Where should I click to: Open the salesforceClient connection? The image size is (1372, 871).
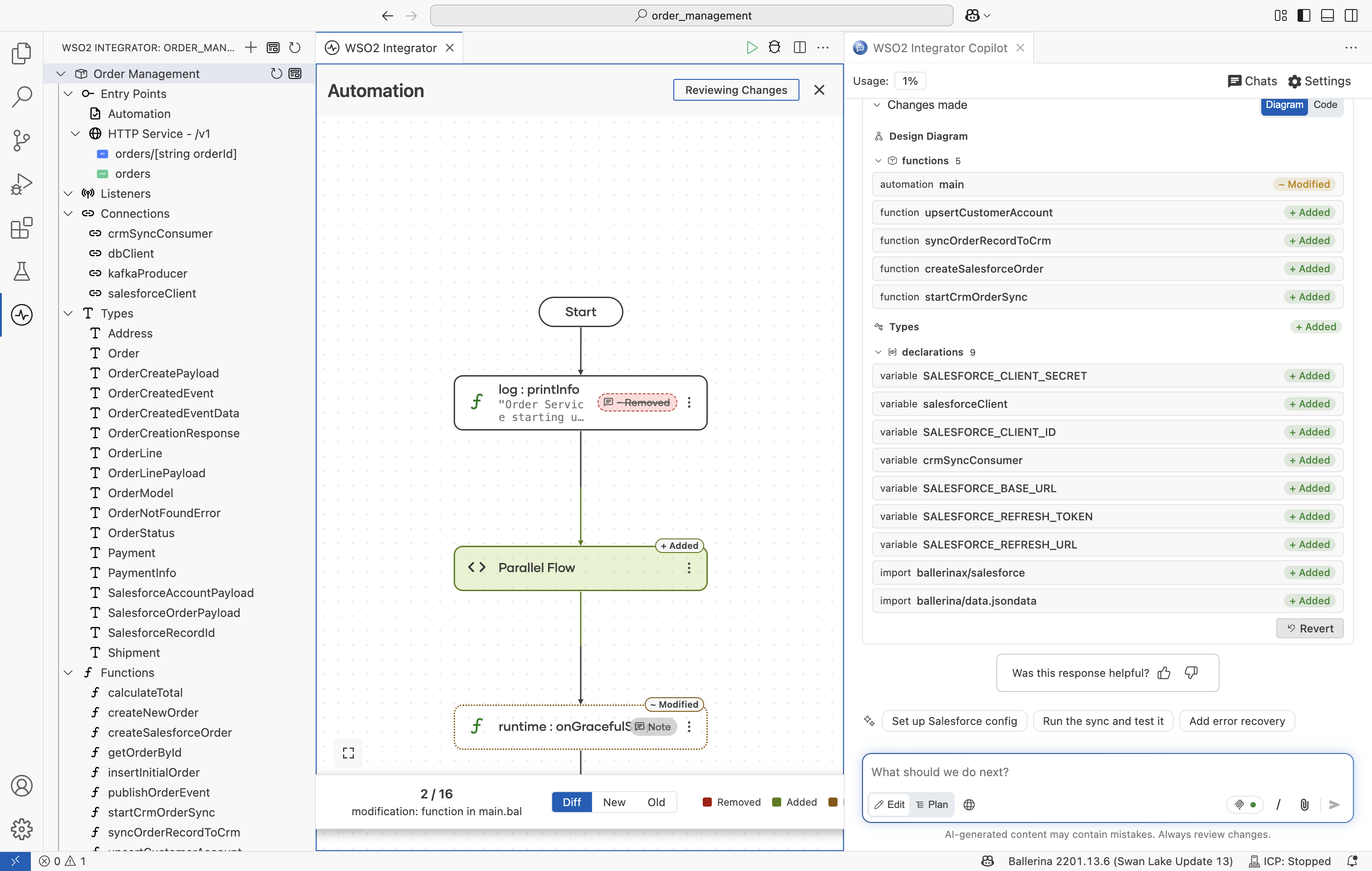[x=152, y=293]
